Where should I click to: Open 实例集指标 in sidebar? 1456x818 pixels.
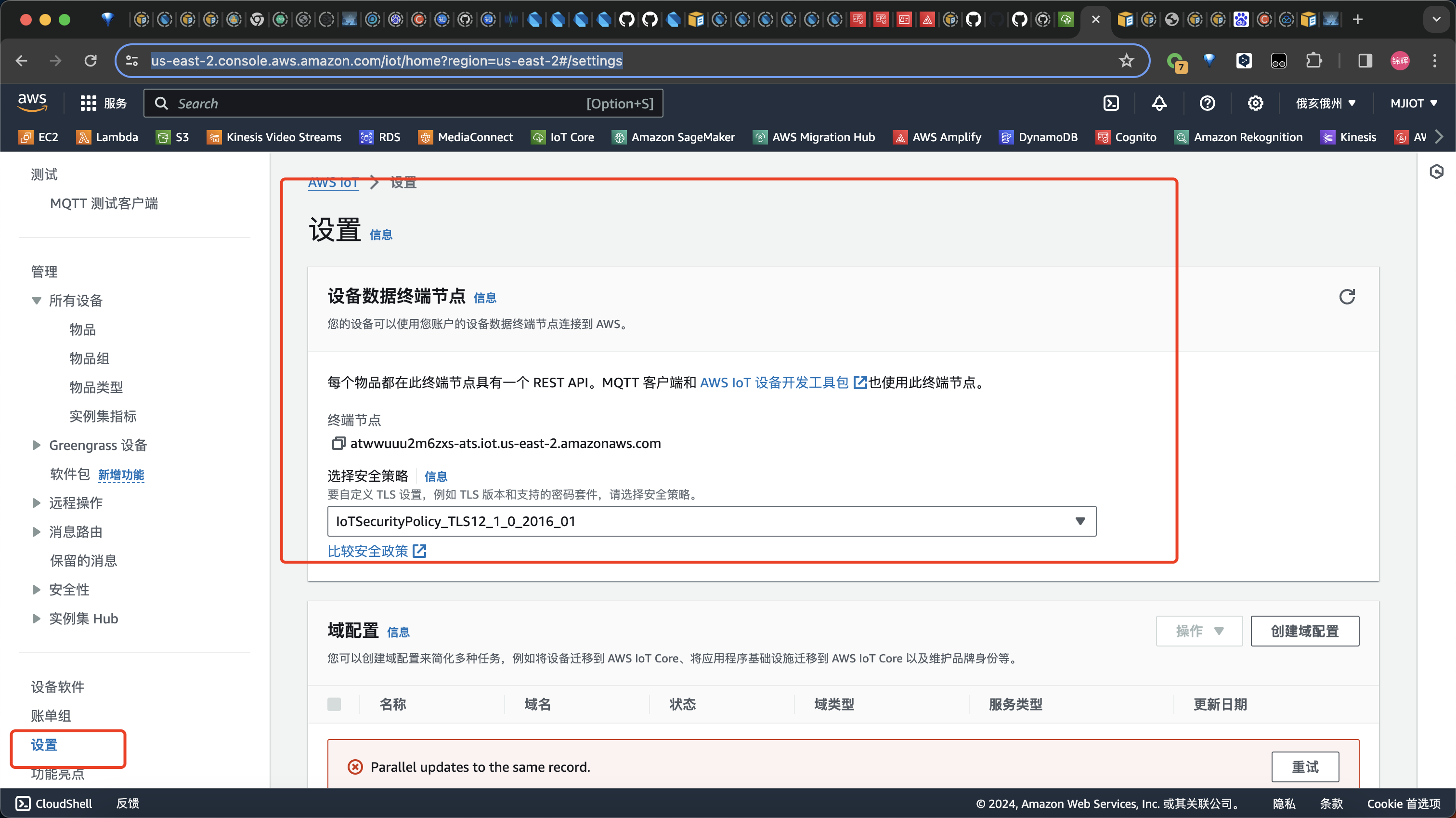click(x=103, y=416)
